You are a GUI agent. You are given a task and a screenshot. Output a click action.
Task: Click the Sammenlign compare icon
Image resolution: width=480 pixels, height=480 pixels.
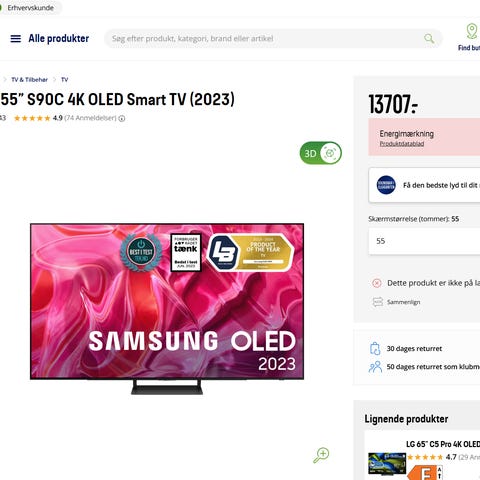click(377, 302)
